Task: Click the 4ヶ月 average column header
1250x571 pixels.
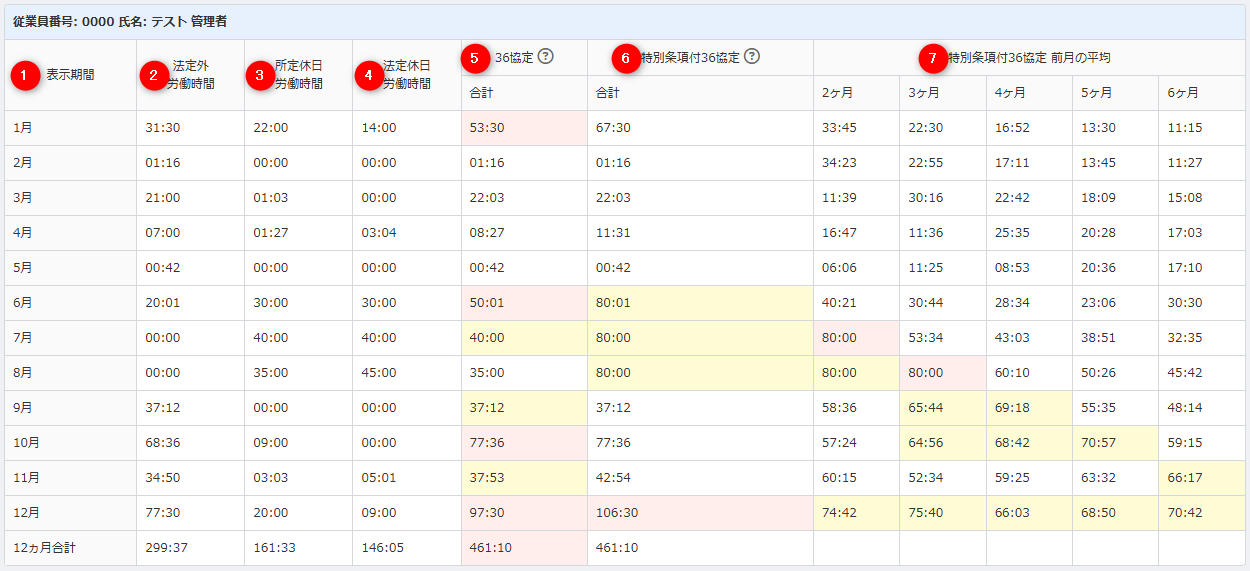Action: 1009,93
